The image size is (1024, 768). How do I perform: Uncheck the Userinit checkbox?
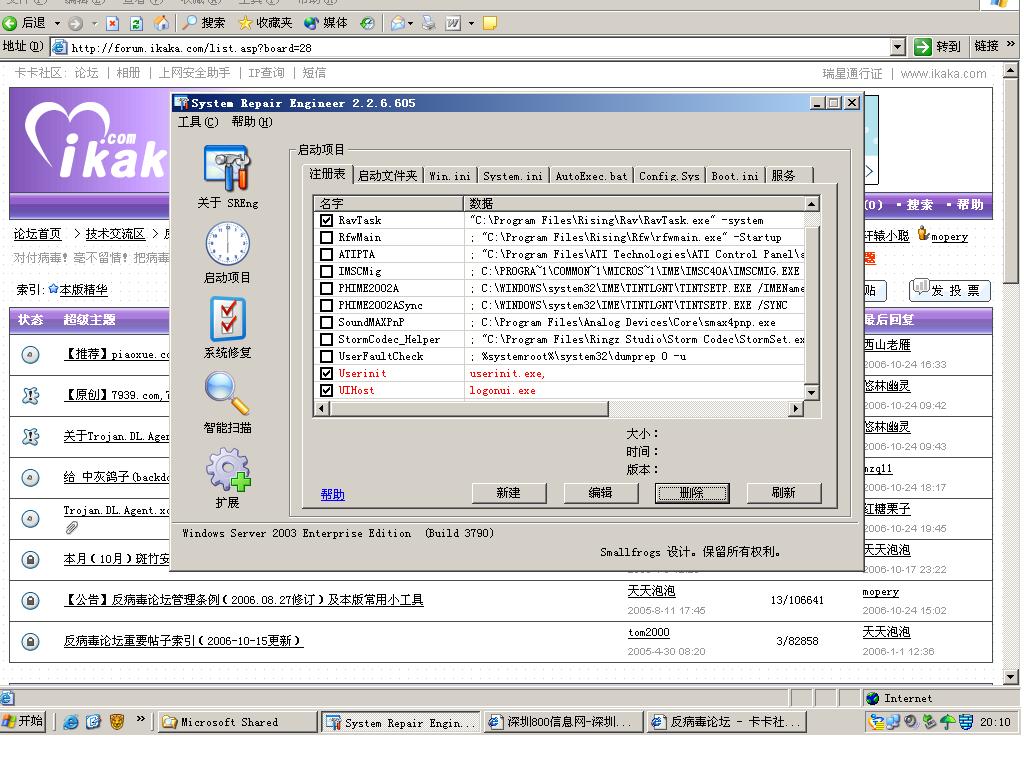[x=327, y=373]
